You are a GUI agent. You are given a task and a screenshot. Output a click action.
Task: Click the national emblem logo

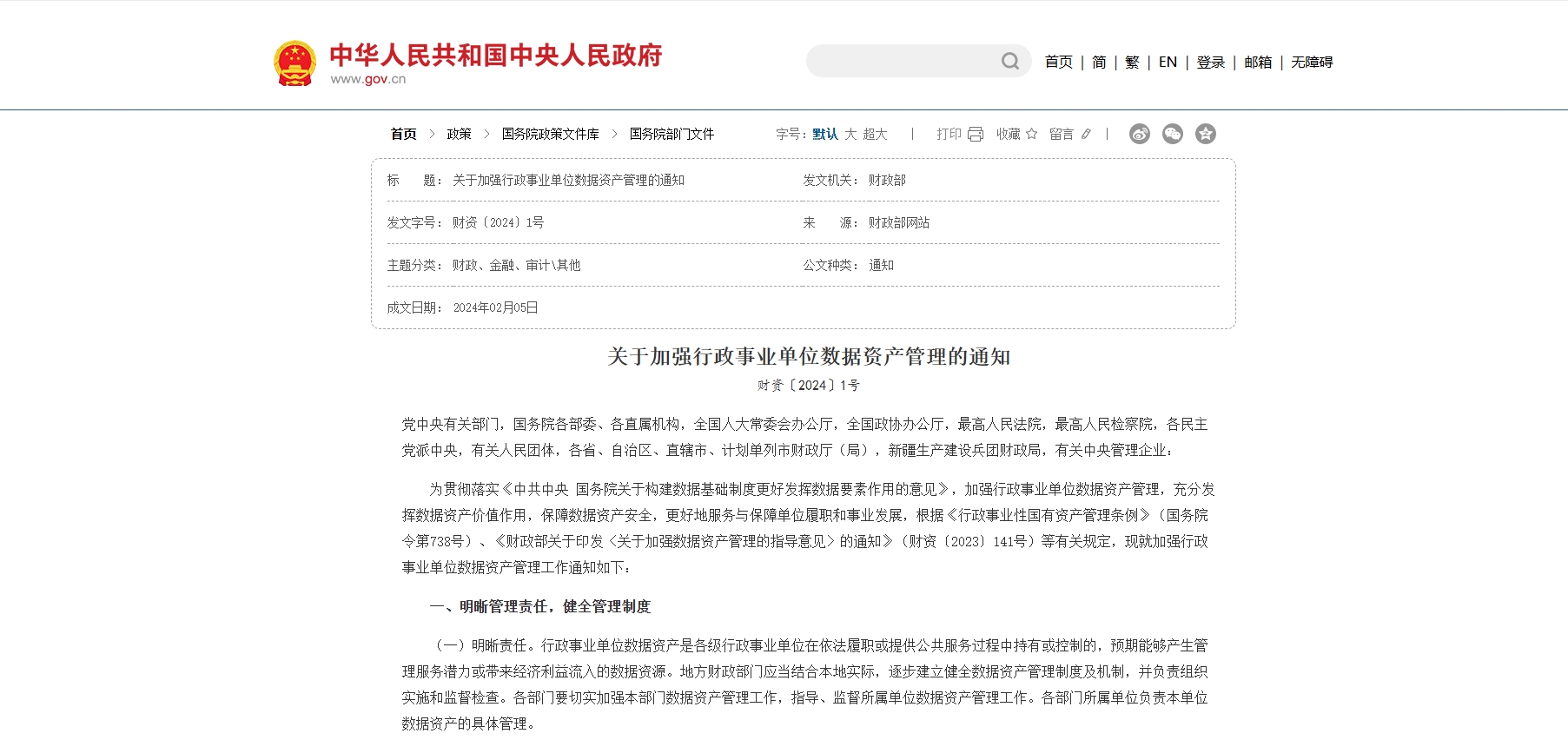point(294,63)
